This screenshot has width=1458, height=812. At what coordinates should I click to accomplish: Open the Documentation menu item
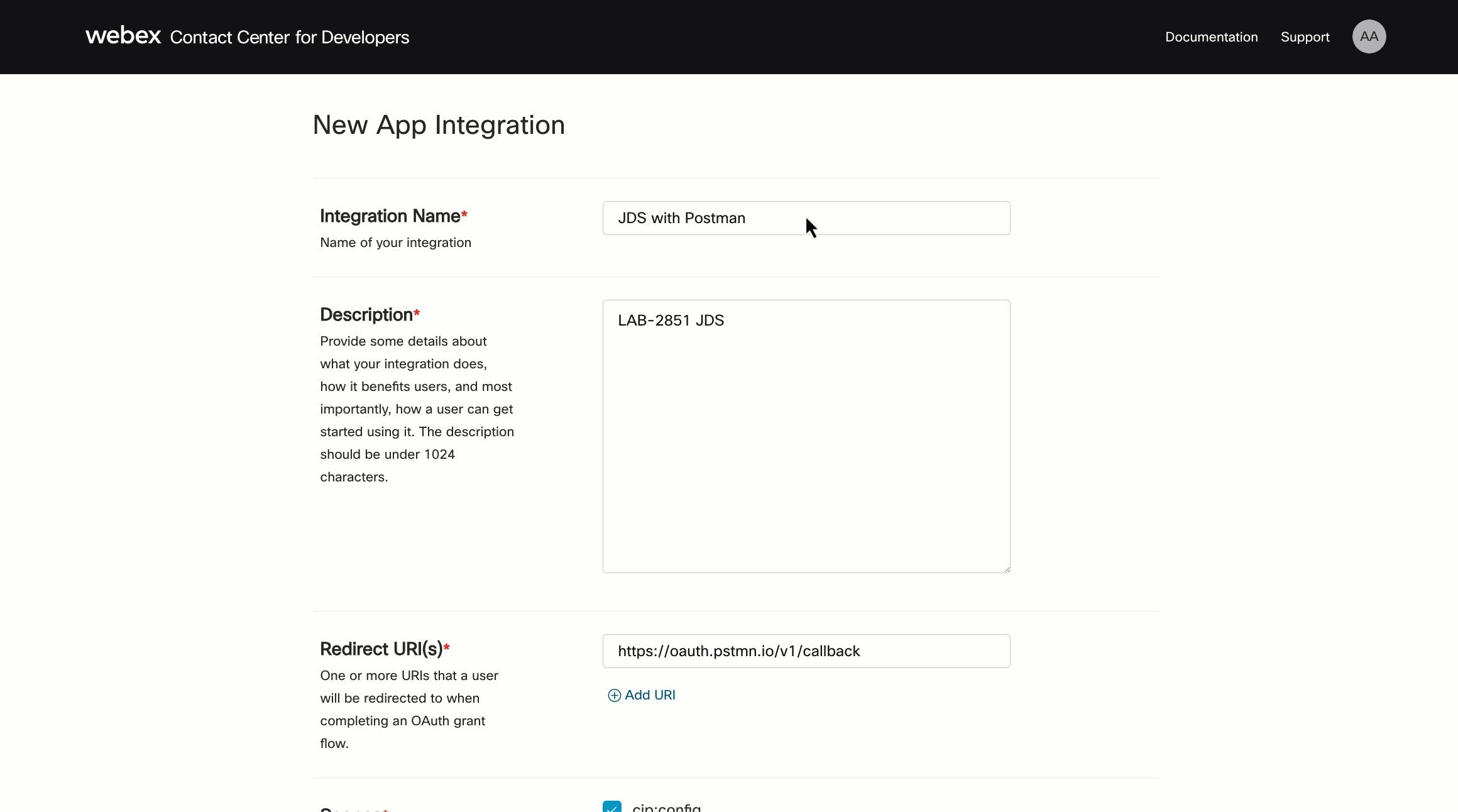tap(1211, 37)
